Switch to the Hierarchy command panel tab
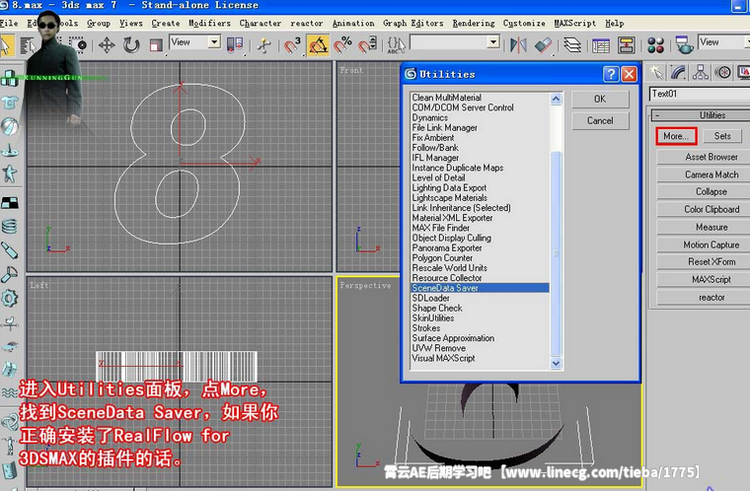Viewport: 750px width, 491px height. (700, 73)
